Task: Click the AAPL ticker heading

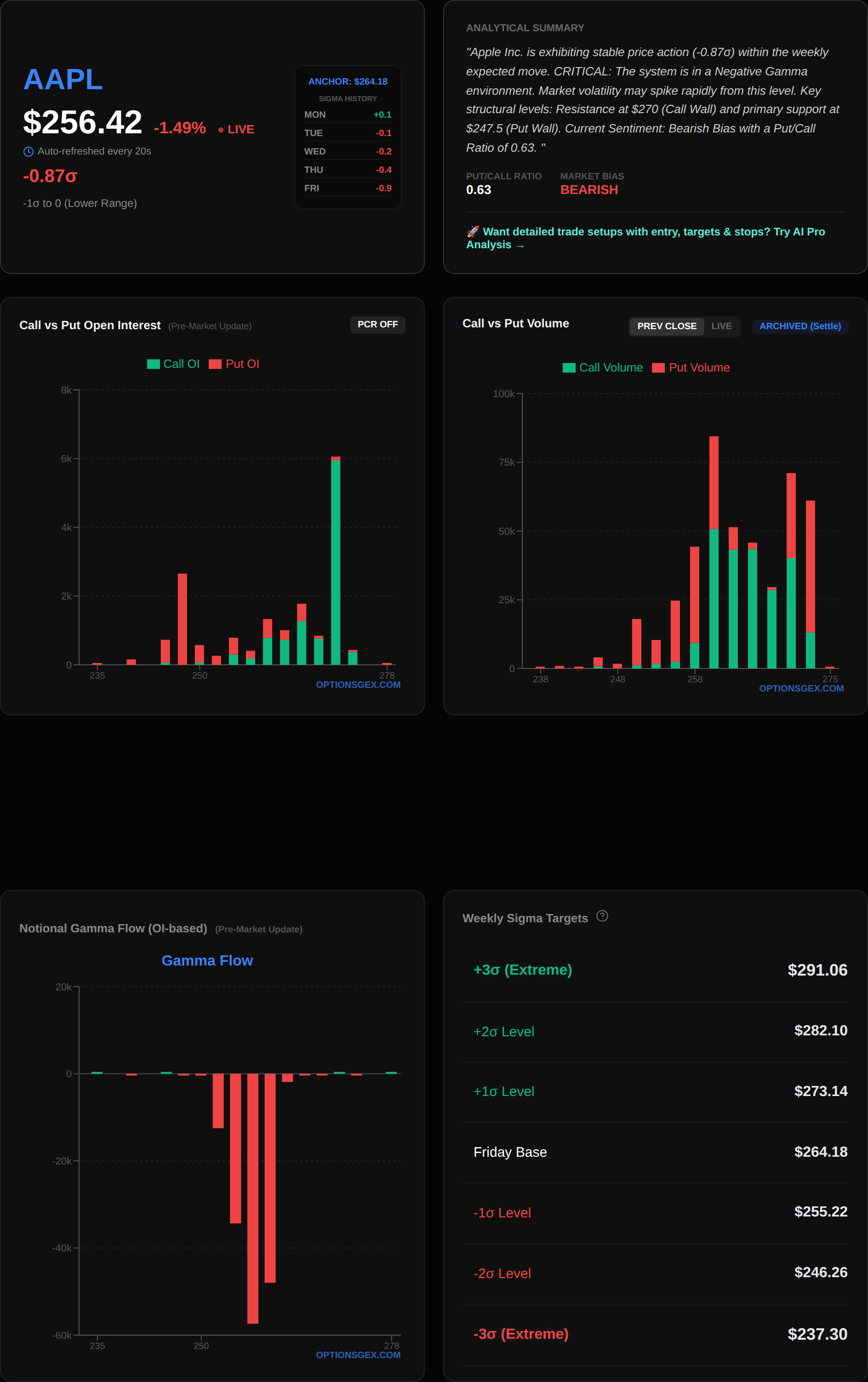Action: pos(63,79)
